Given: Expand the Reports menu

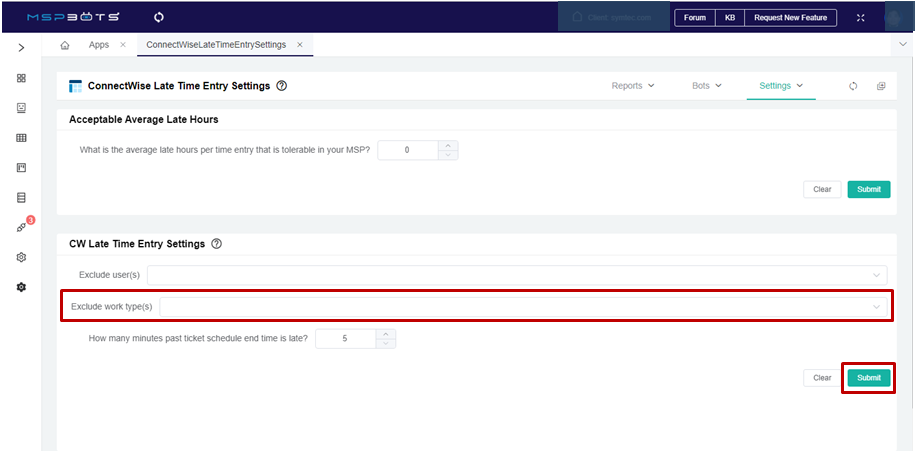Looking at the screenshot, I should click(x=633, y=86).
